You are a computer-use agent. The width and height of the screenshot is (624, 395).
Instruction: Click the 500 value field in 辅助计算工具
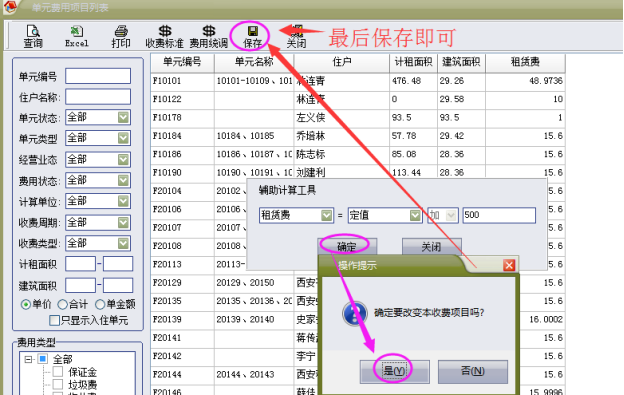point(499,215)
